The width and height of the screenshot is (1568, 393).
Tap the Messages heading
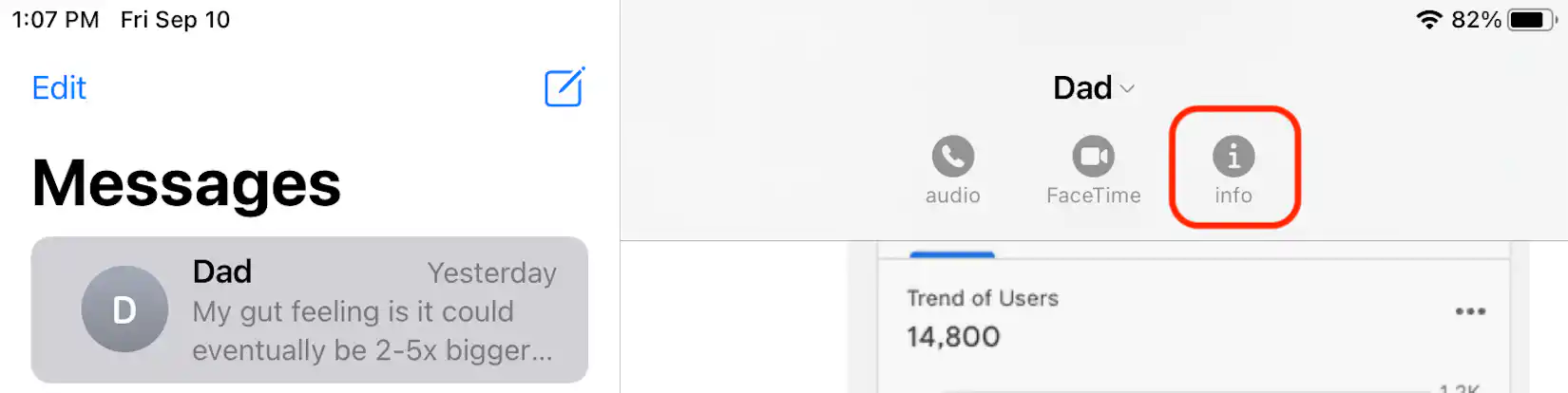tap(186, 183)
